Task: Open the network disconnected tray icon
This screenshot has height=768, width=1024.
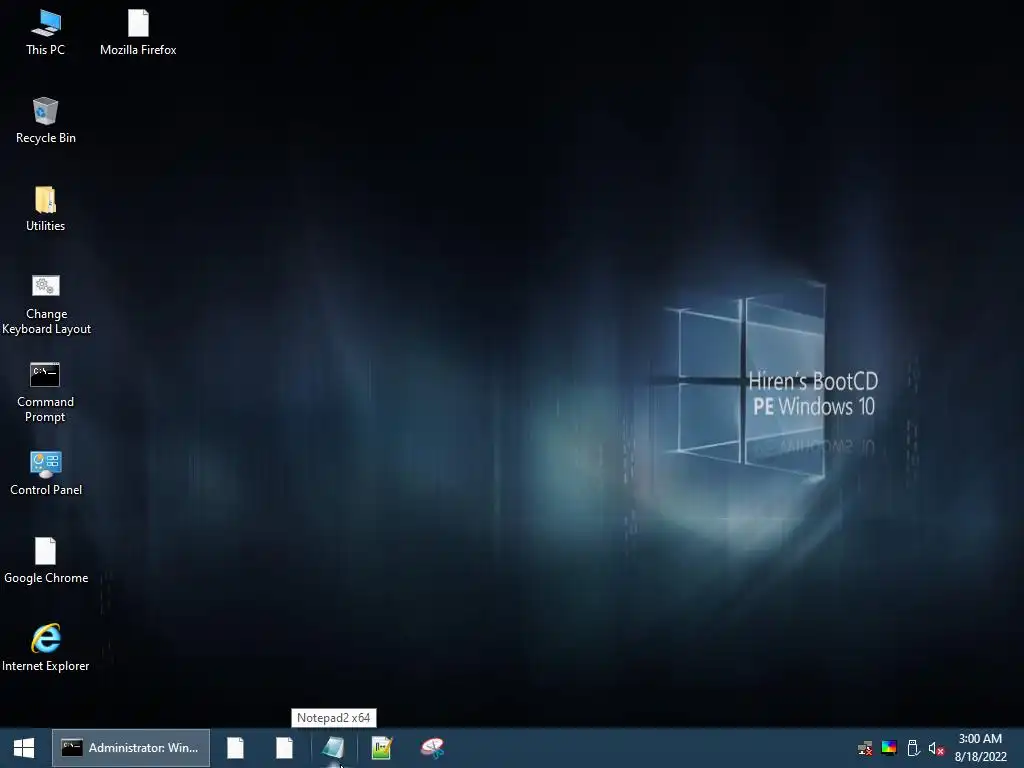Action: [x=865, y=748]
